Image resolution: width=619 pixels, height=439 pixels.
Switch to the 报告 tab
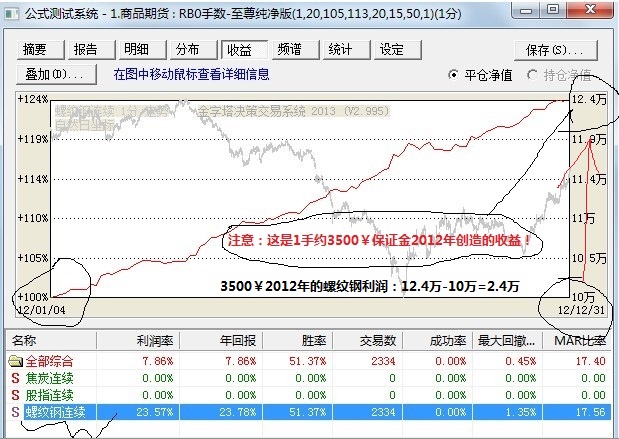91,50
